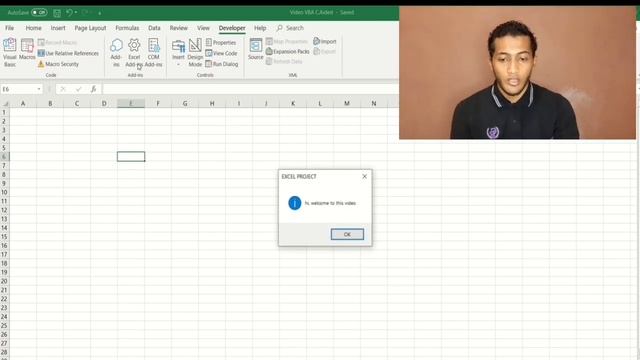Click the formula bar Enter checkmark
The image size is (640, 360).
tap(78, 89)
